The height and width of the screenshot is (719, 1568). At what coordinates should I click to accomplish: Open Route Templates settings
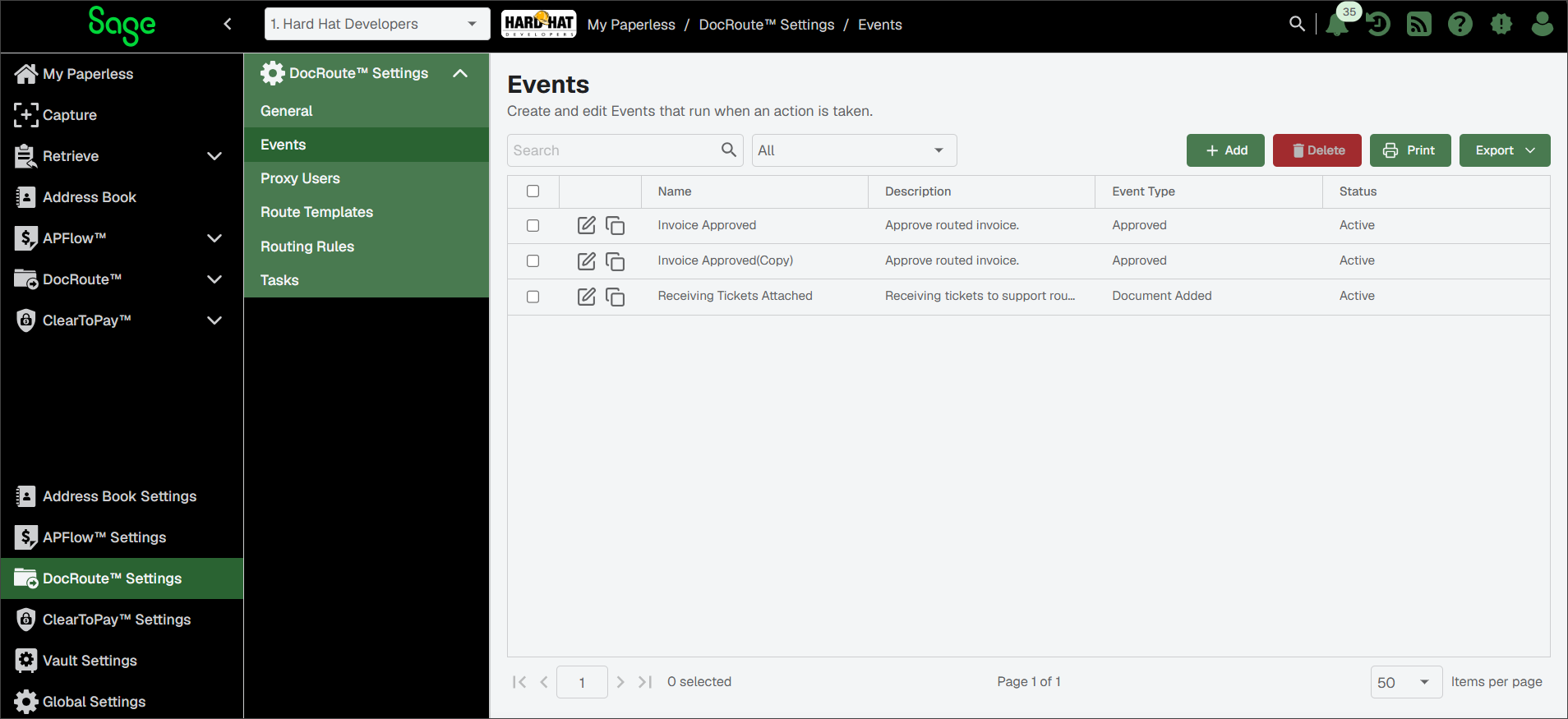pos(367,212)
